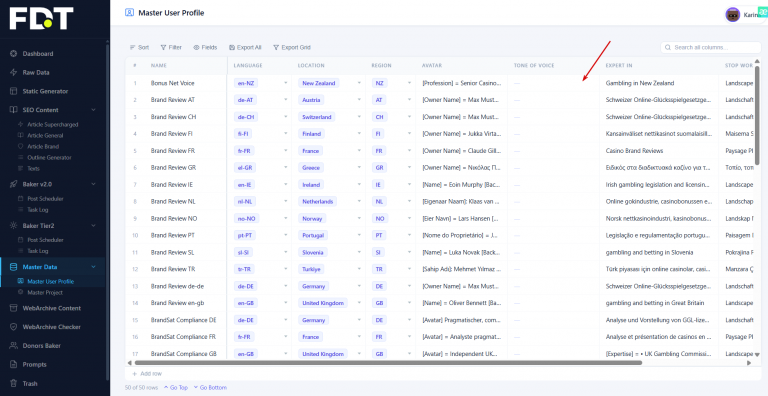This screenshot has width=768, height=396.
Task: Click the Raw Data lightning icon
Action: click(x=14, y=73)
